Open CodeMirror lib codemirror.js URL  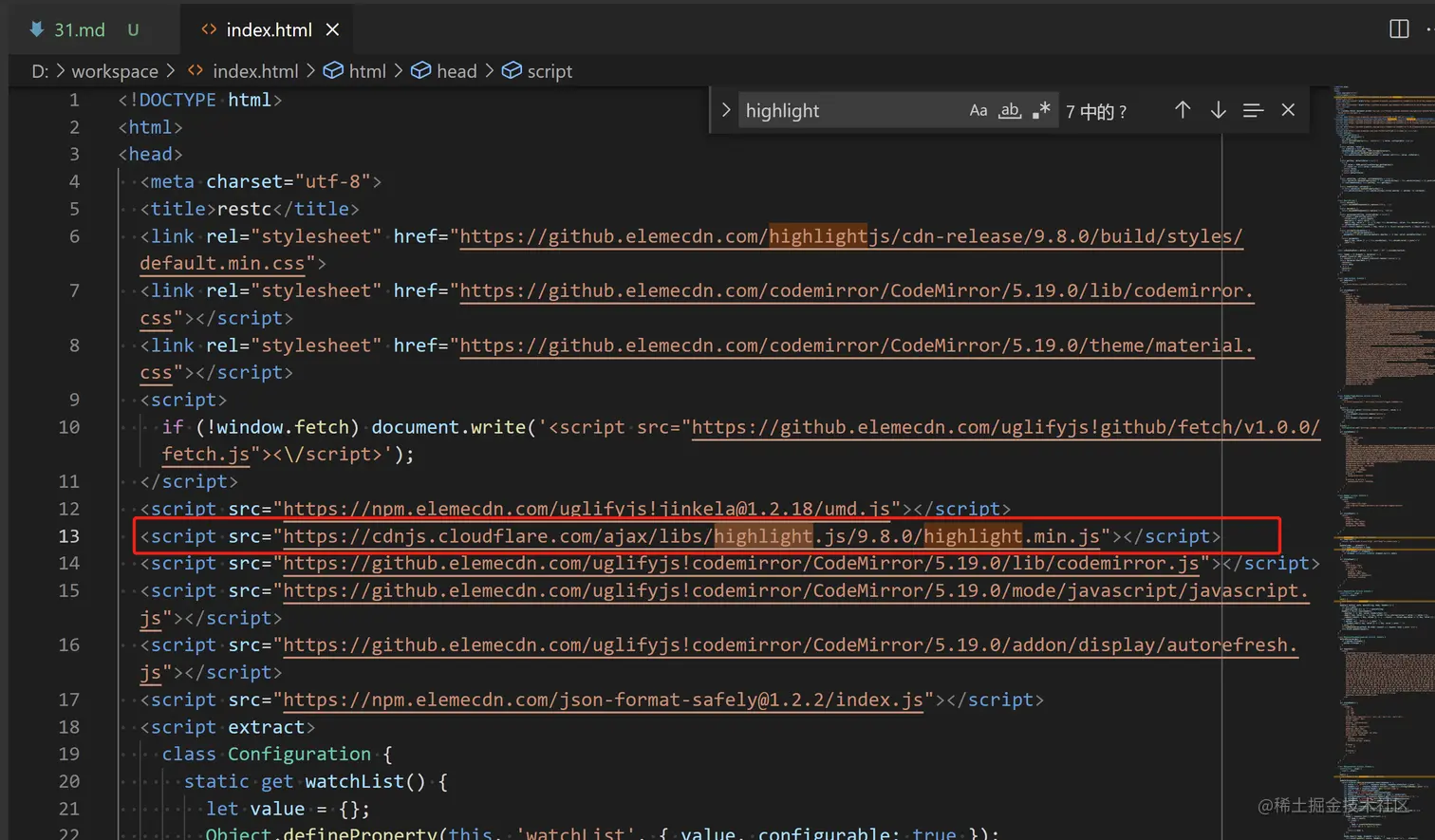coord(741,564)
